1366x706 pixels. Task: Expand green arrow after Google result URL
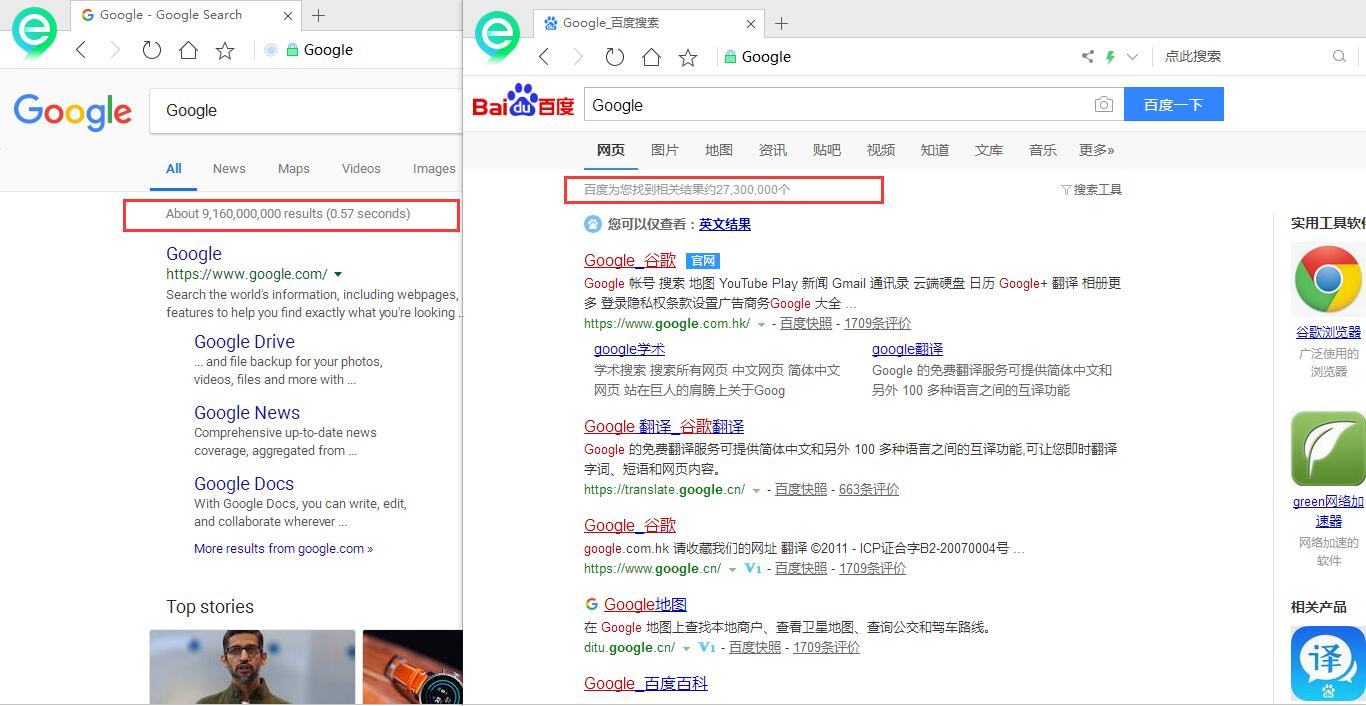(x=338, y=274)
